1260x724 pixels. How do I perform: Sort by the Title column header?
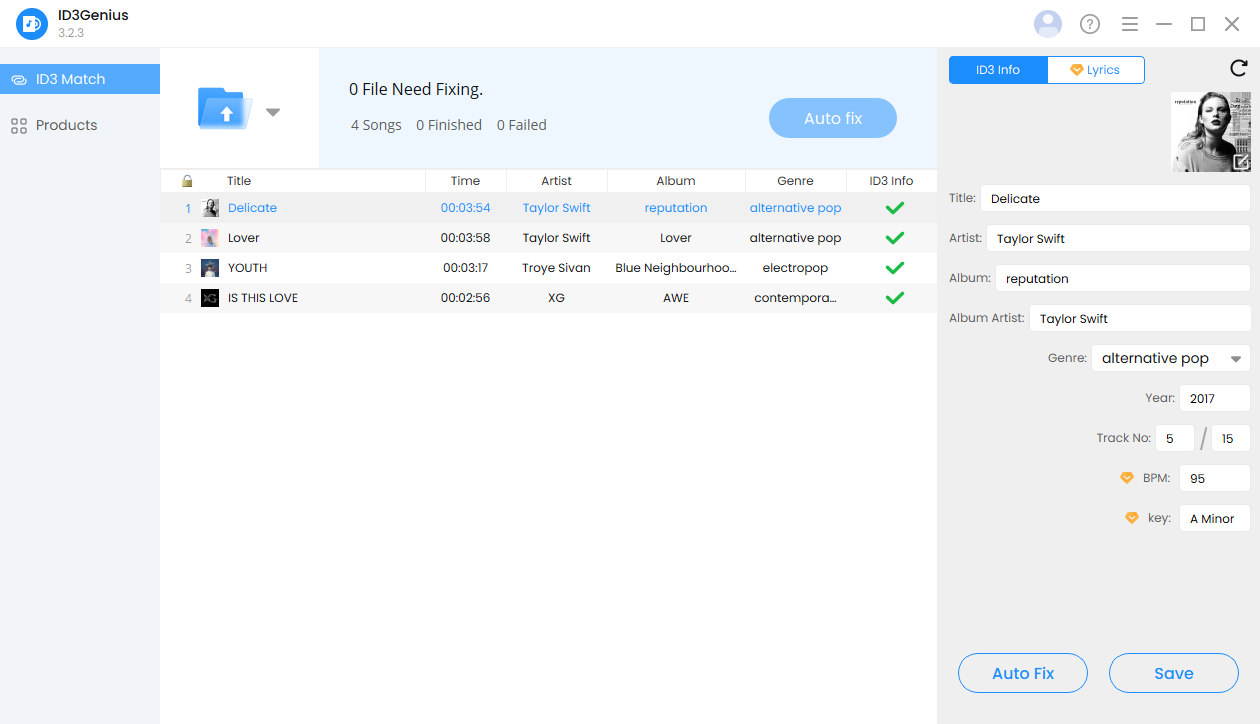click(239, 181)
